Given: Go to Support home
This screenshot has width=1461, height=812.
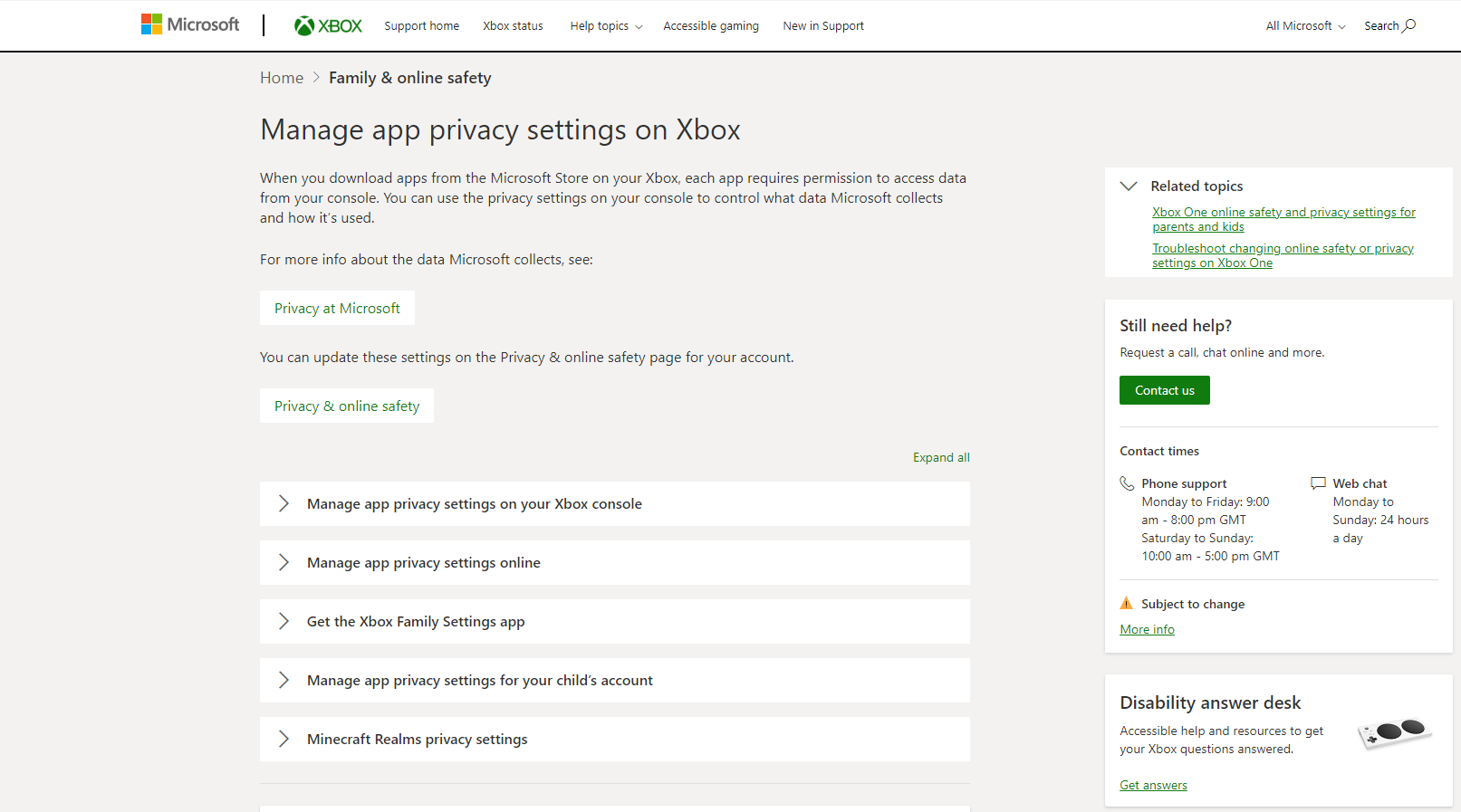Looking at the screenshot, I should [421, 26].
